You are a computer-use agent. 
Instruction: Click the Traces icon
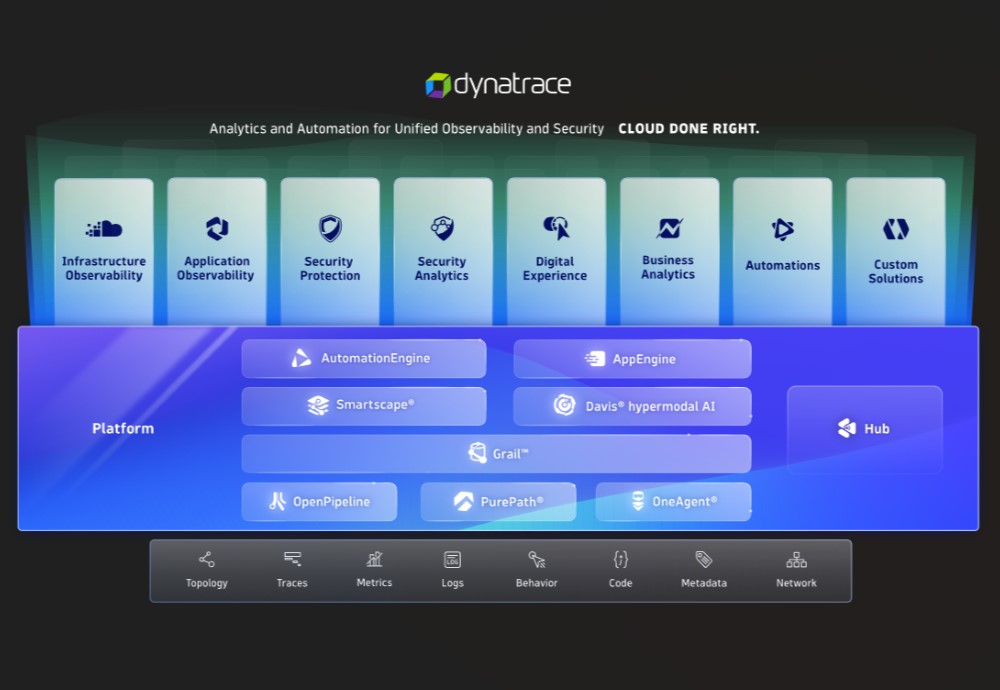coord(293,559)
